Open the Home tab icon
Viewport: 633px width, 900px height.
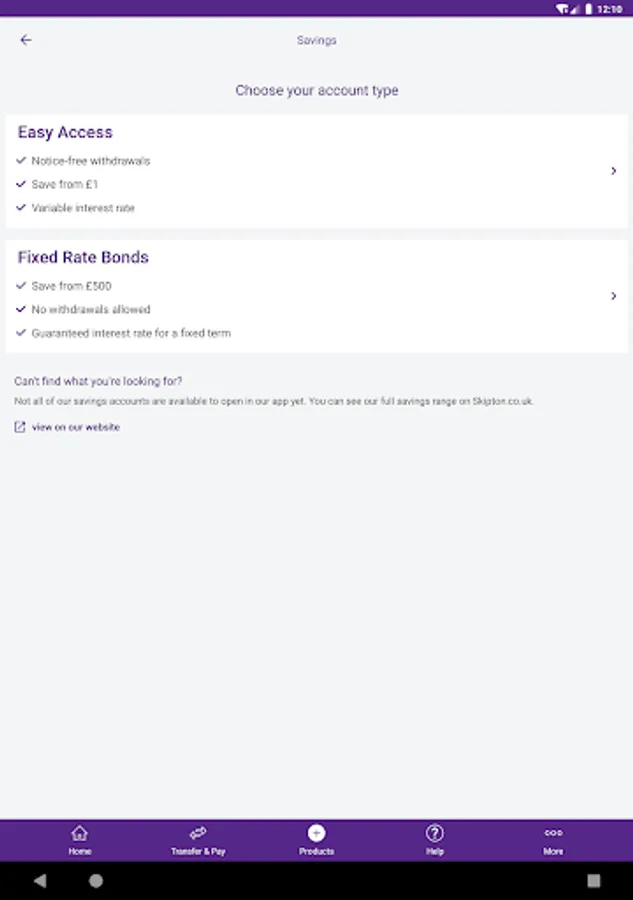80,833
